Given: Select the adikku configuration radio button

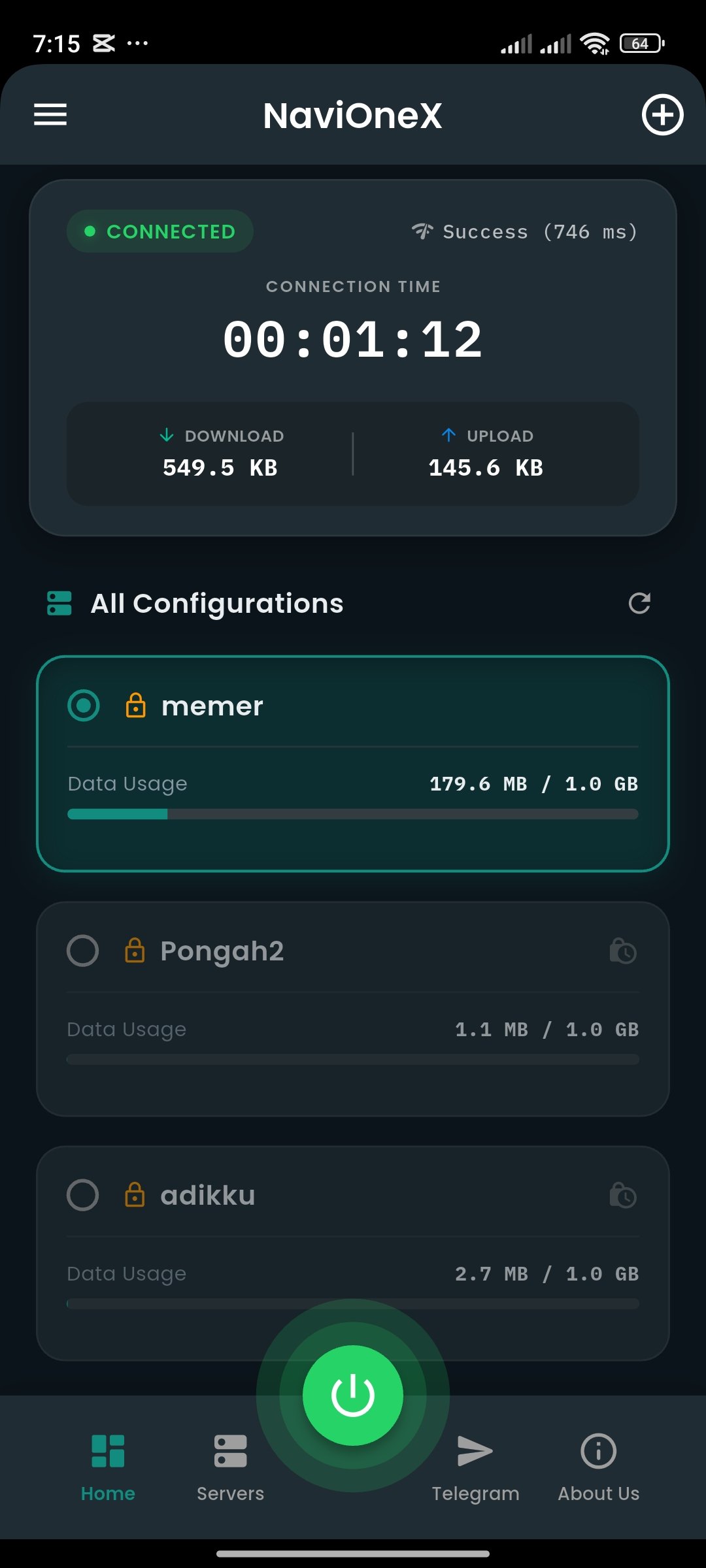Looking at the screenshot, I should pos(83,1196).
